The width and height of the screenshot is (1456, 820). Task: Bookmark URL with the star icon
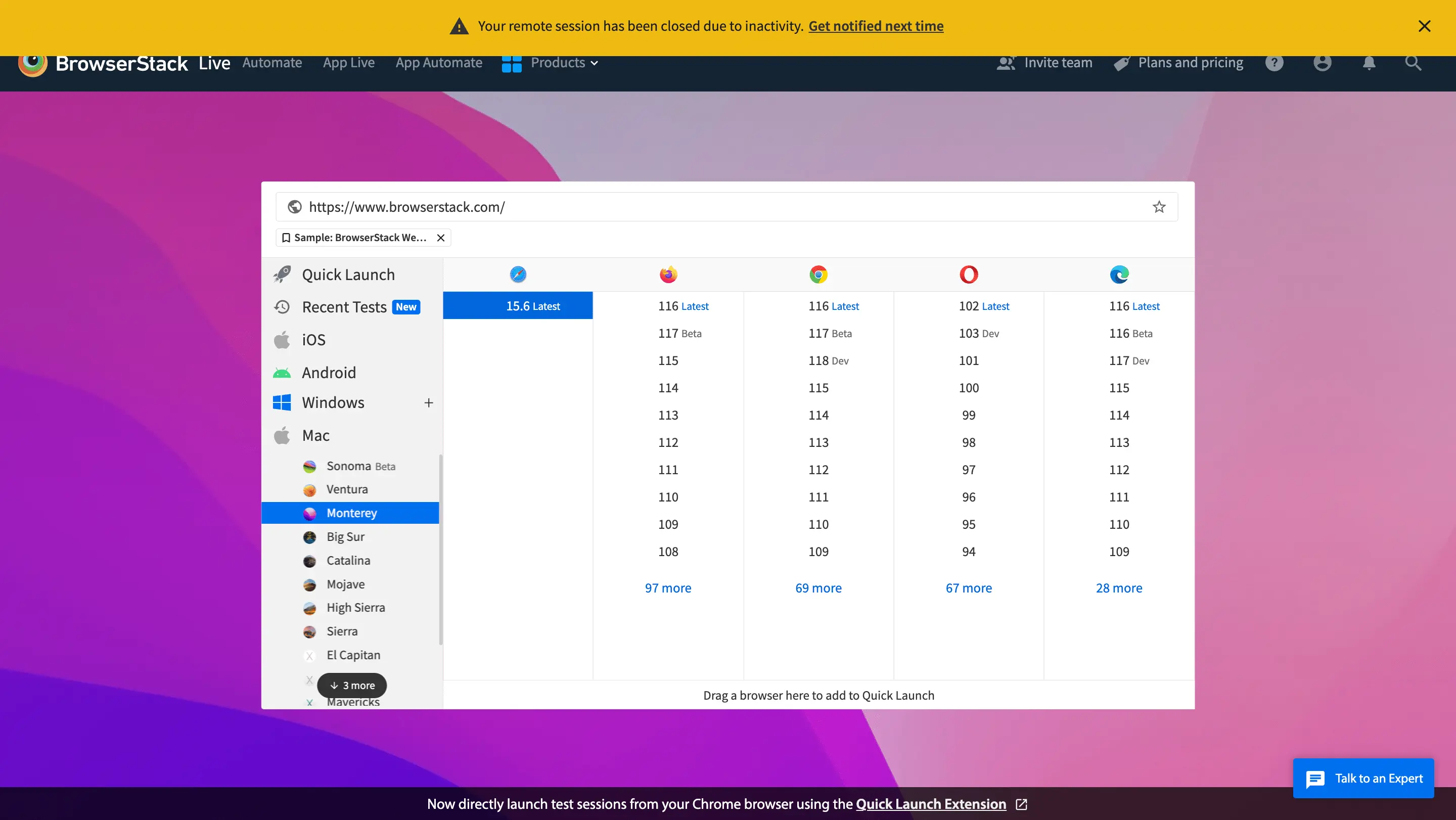pos(1159,207)
